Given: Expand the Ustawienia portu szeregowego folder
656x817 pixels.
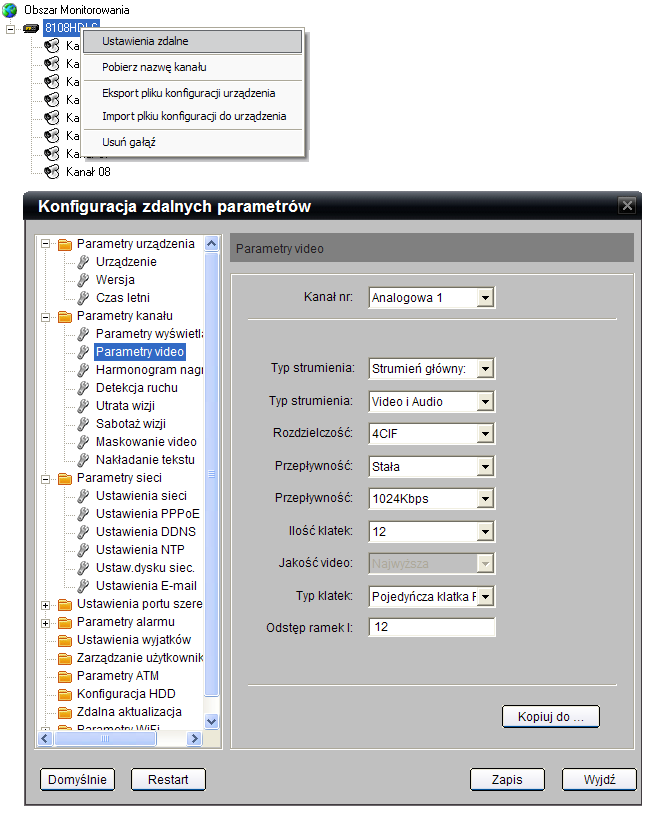Looking at the screenshot, I should 46,605.
